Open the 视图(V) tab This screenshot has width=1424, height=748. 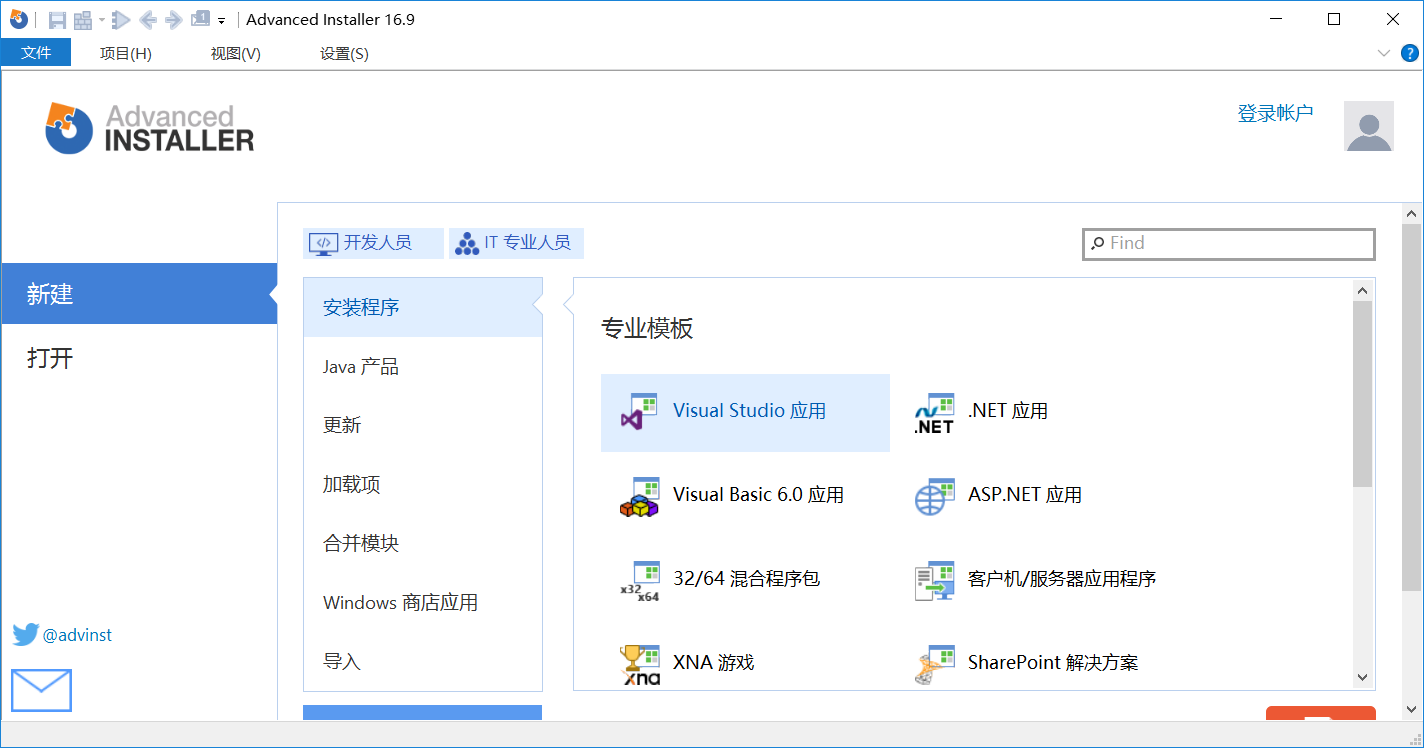coord(236,53)
